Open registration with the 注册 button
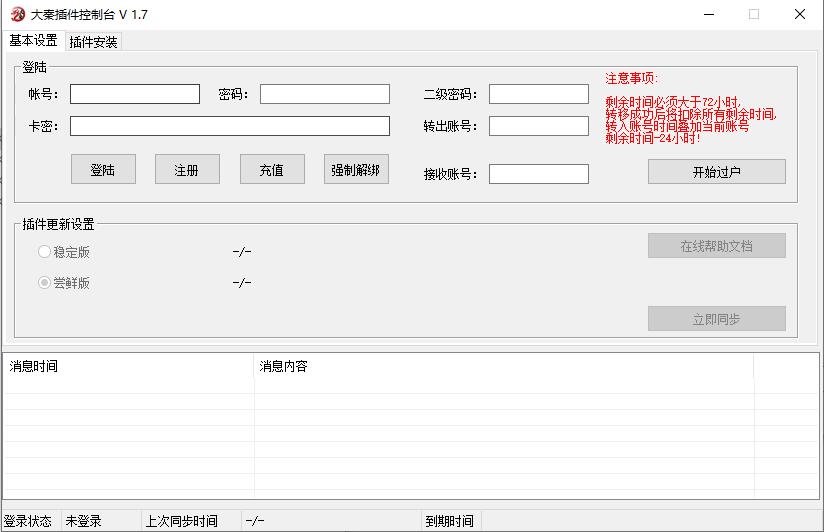This screenshot has height=532, width=824. (187, 169)
